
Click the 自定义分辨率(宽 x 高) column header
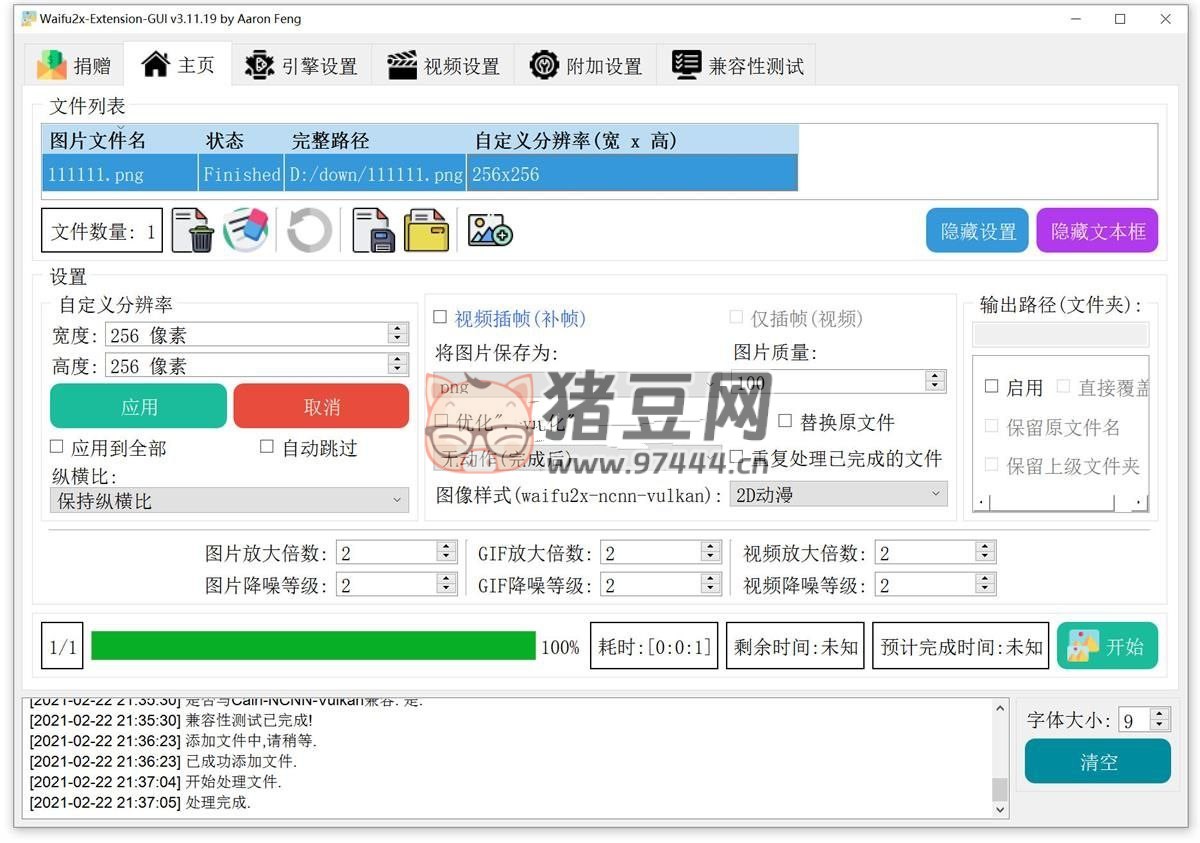tap(632, 140)
